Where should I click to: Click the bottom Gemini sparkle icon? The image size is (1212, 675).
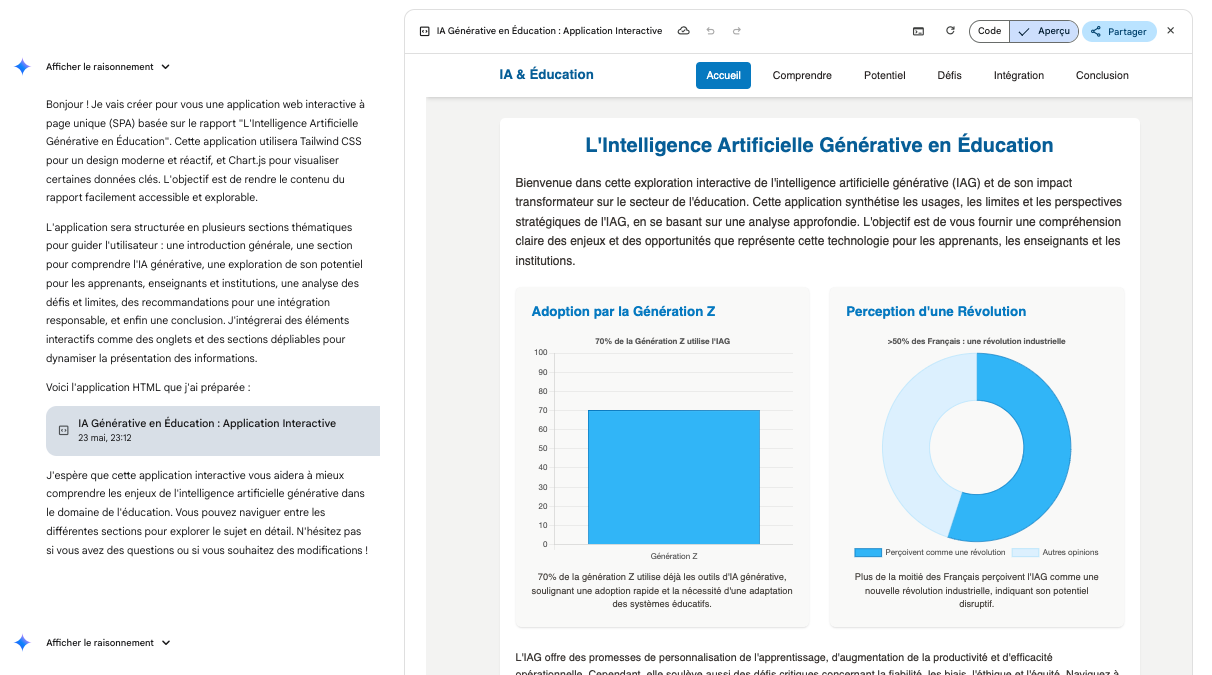point(22,643)
